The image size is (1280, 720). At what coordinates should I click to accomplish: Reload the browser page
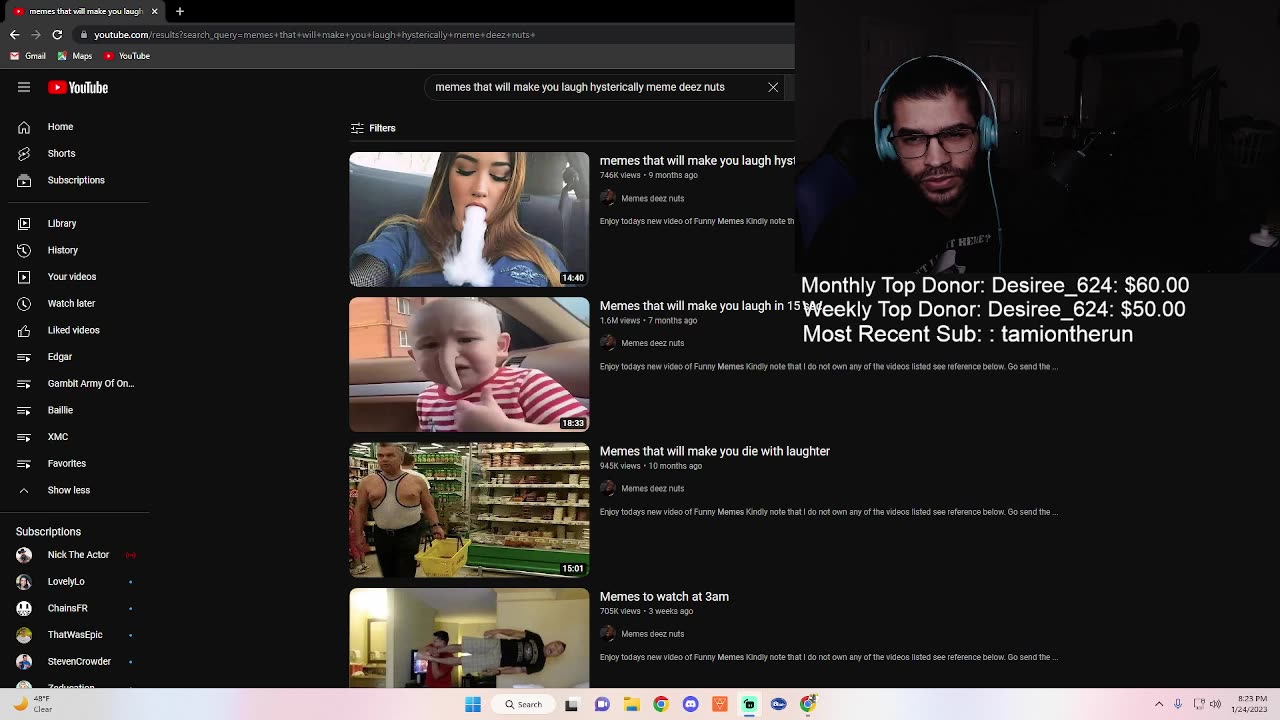[x=58, y=35]
